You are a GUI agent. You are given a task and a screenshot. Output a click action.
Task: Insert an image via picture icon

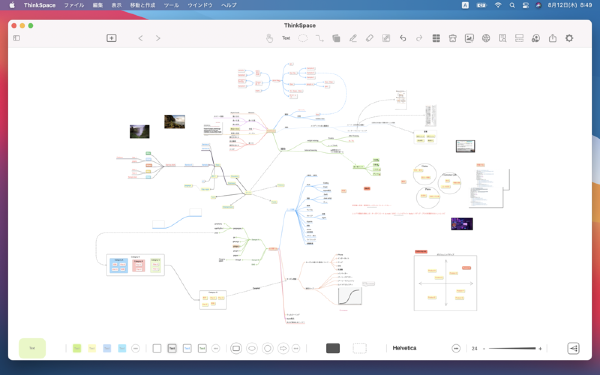click(x=469, y=38)
